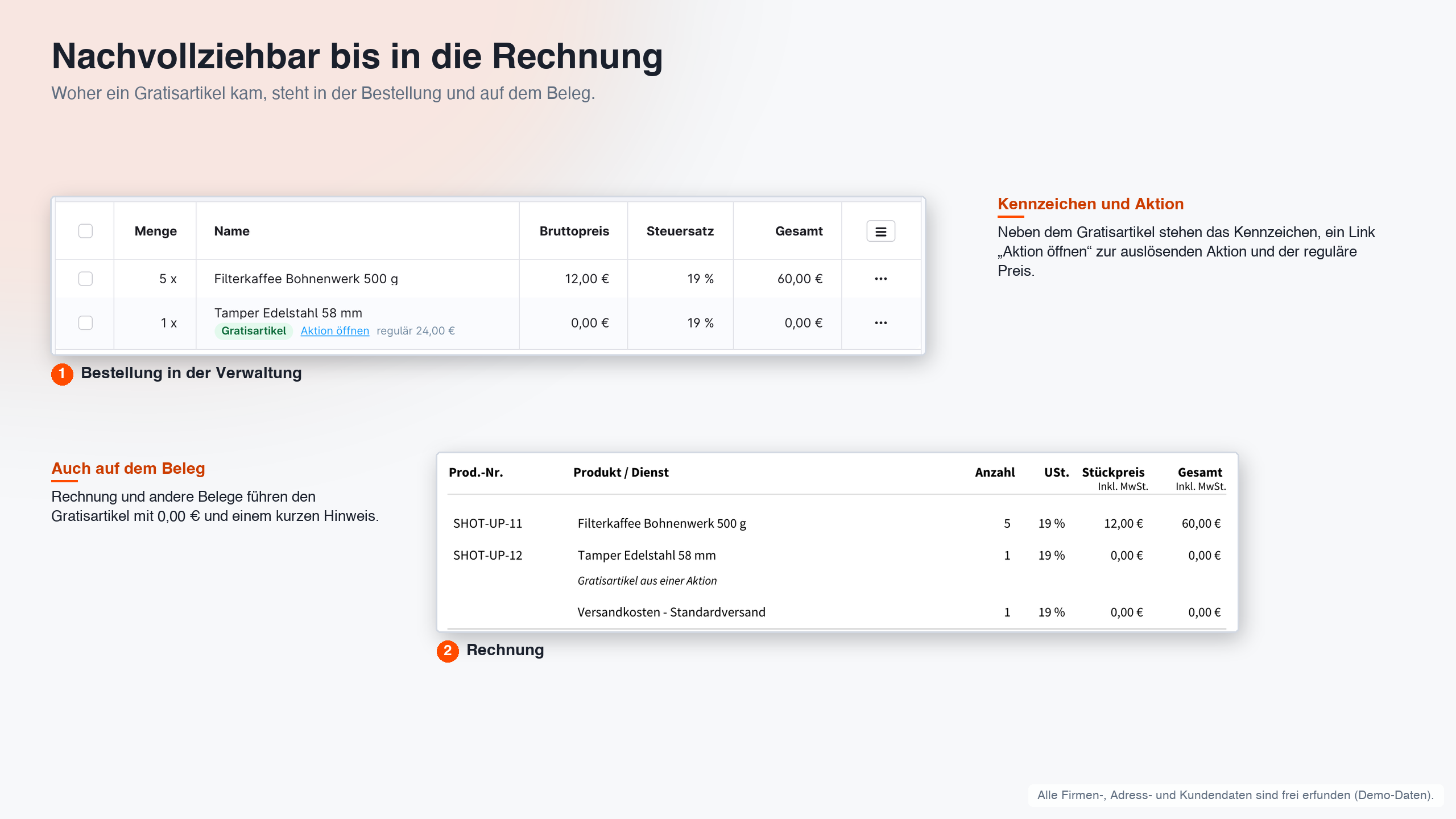The image size is (1456, 819).
Task: Click the 'Produkt / Dienst' invoice header
Action: click(x=621, y=472)
